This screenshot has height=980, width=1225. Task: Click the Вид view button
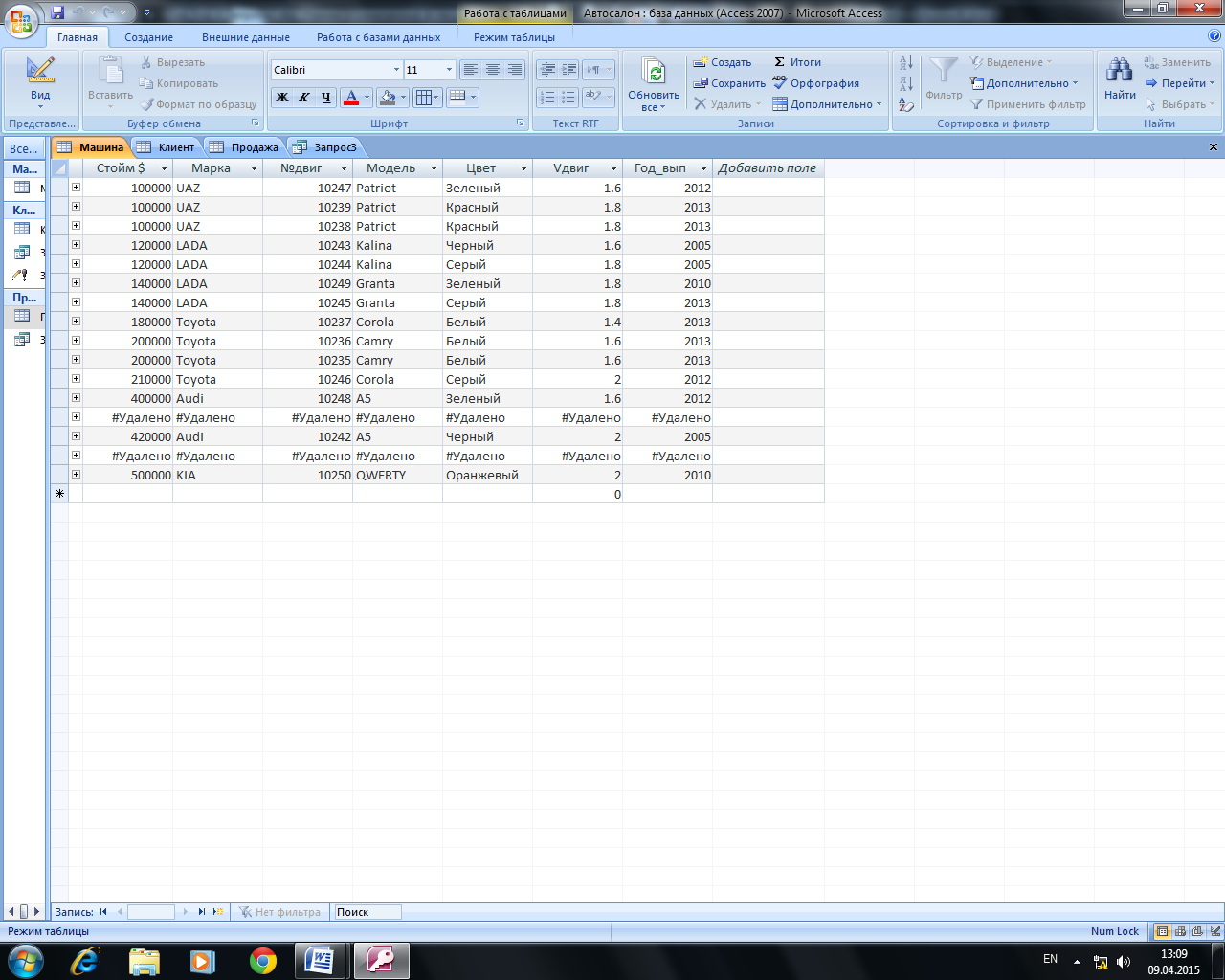pos(40,82)
